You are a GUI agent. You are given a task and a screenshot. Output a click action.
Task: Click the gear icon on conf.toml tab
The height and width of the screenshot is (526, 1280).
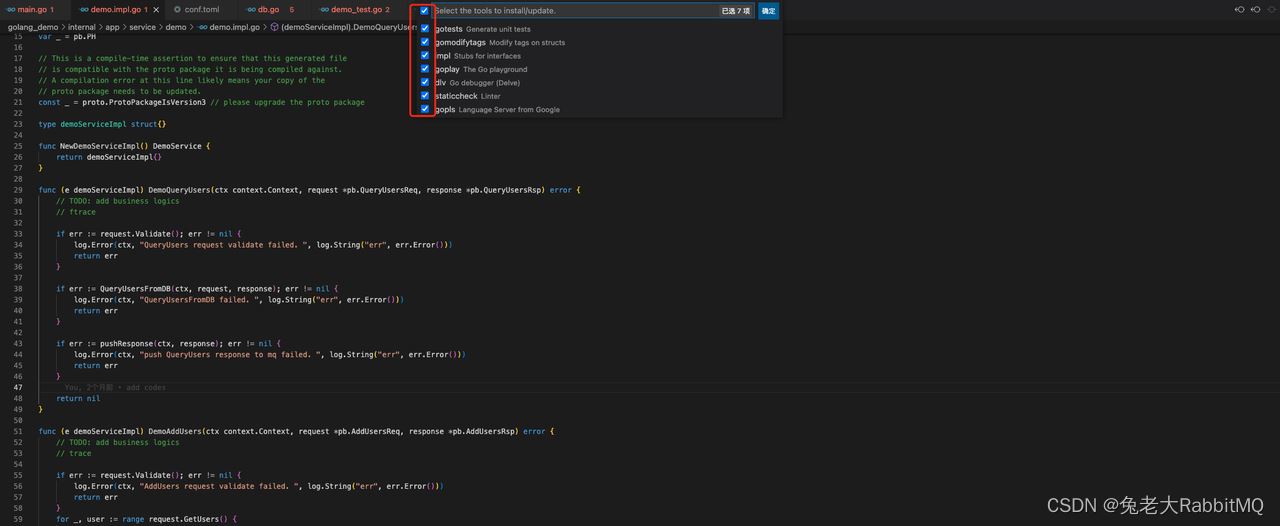(x=177, y=10)
